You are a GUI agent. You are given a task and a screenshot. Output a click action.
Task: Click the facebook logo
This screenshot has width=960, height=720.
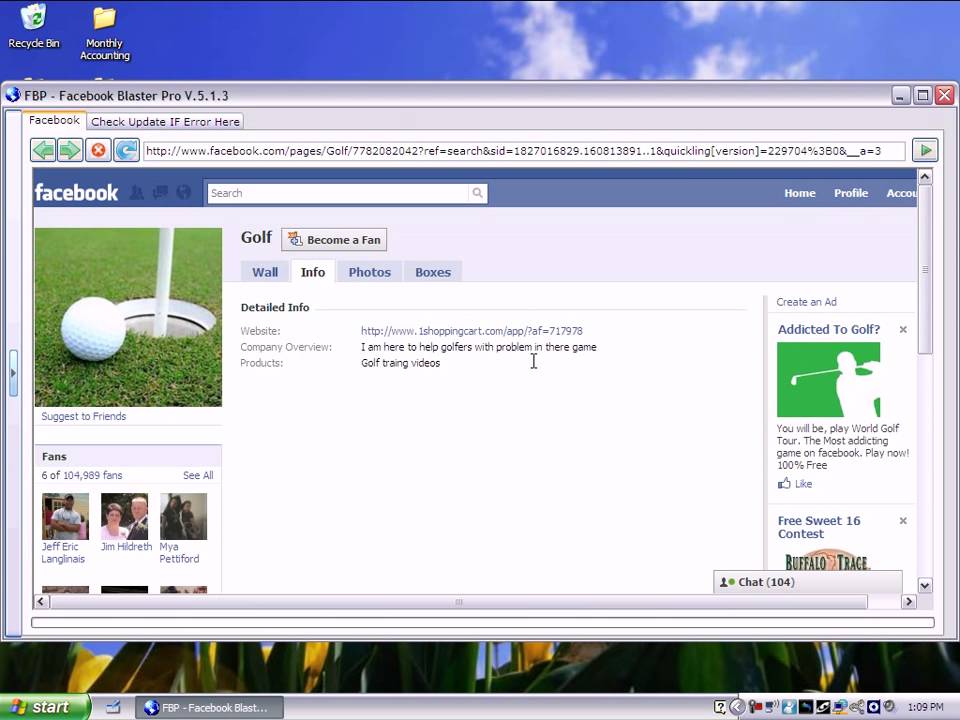[x=76, y=193]
